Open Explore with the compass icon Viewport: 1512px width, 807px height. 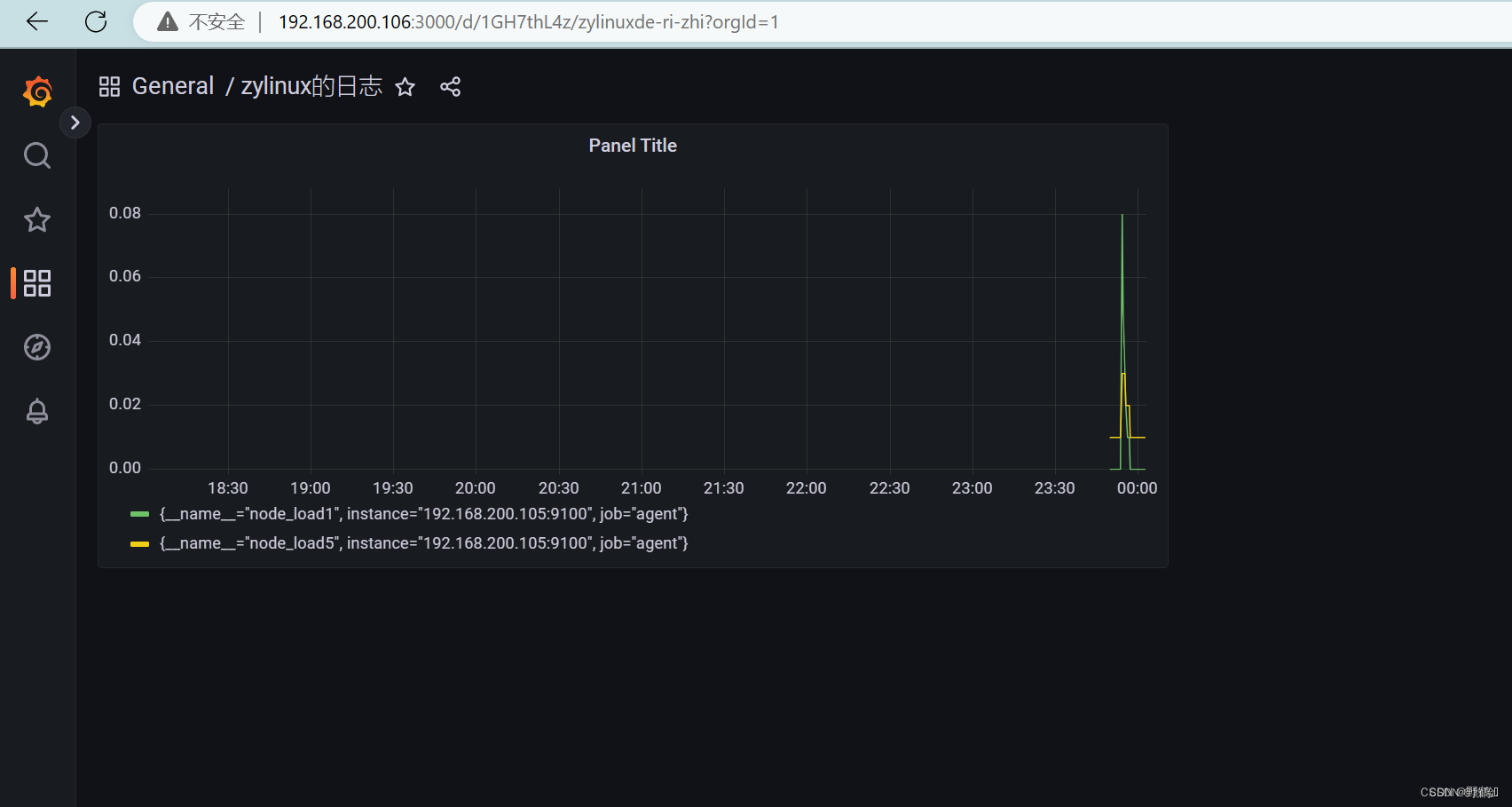36,347
